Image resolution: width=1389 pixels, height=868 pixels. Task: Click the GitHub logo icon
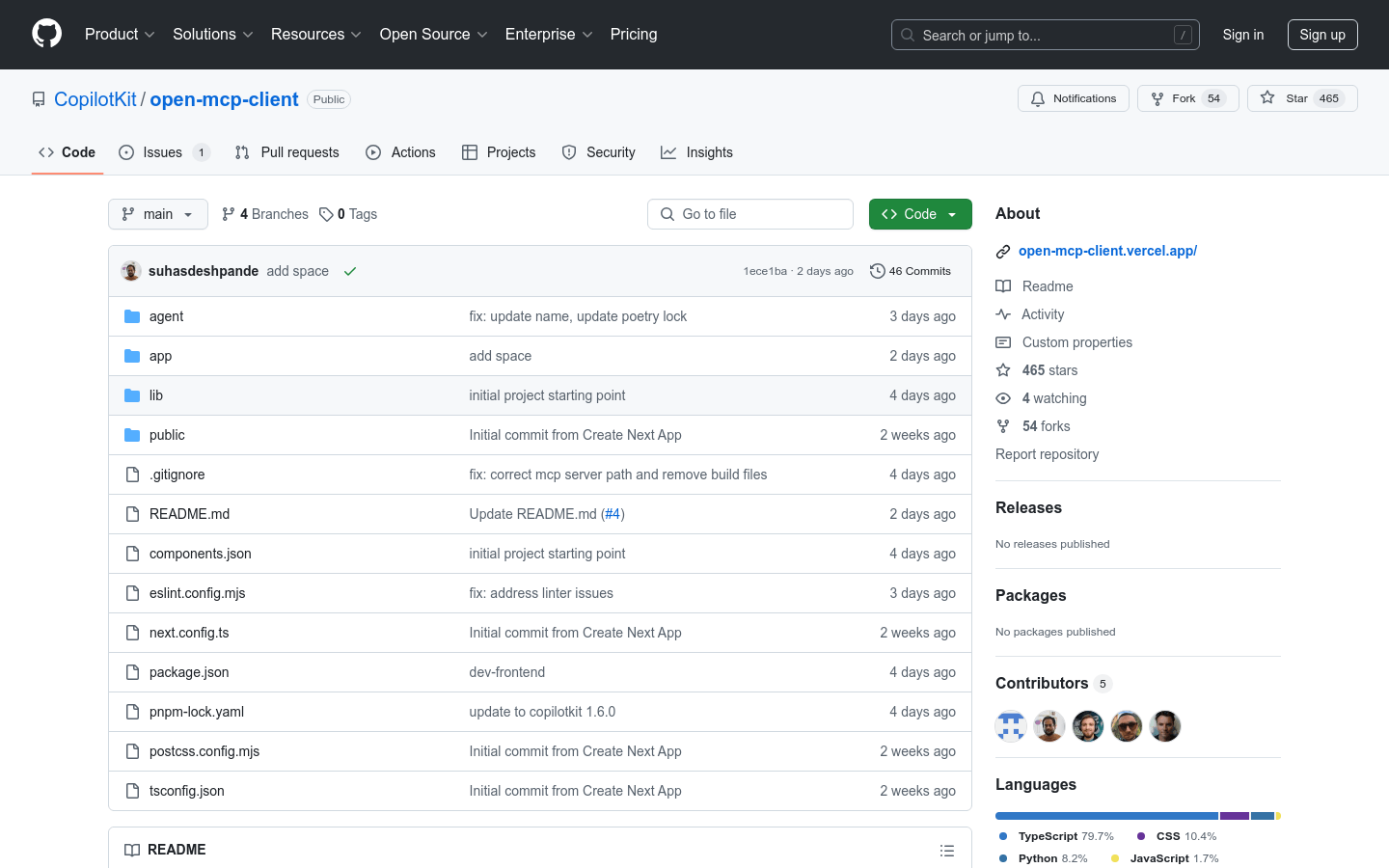point(46,34)
